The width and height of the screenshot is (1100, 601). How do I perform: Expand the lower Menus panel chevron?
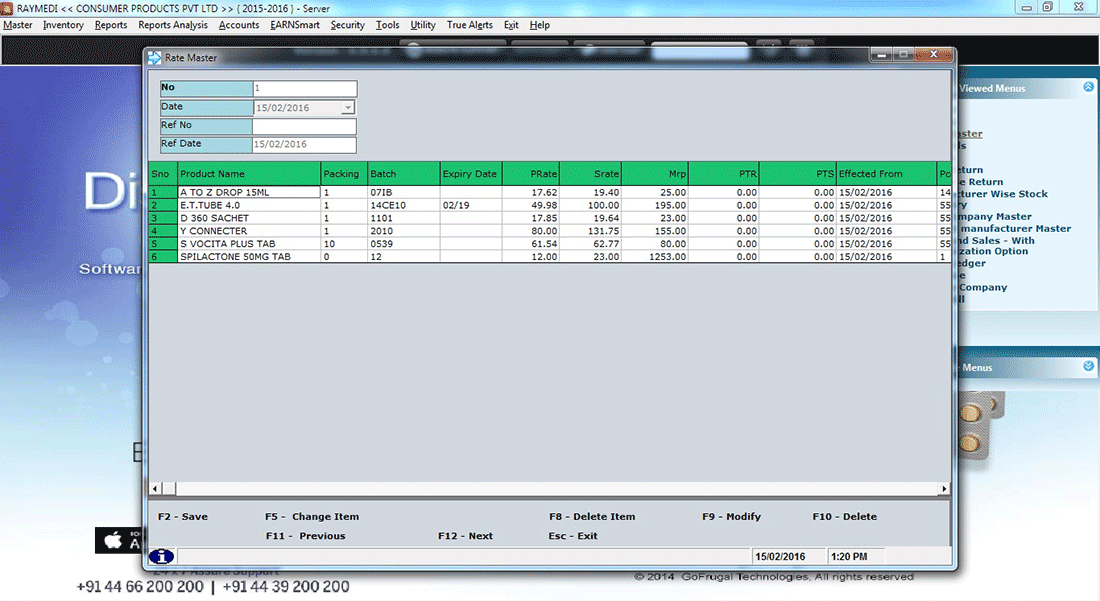click(1089, 367)
